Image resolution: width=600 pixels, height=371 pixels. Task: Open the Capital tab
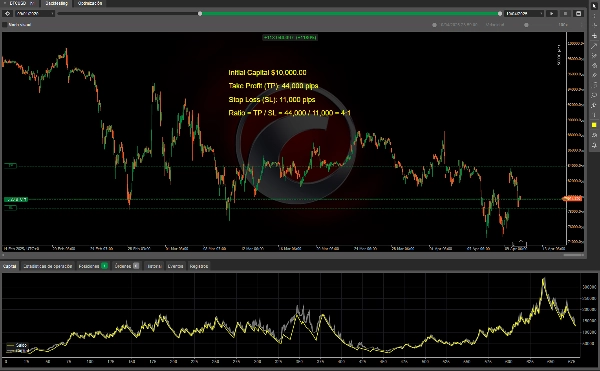10,266
